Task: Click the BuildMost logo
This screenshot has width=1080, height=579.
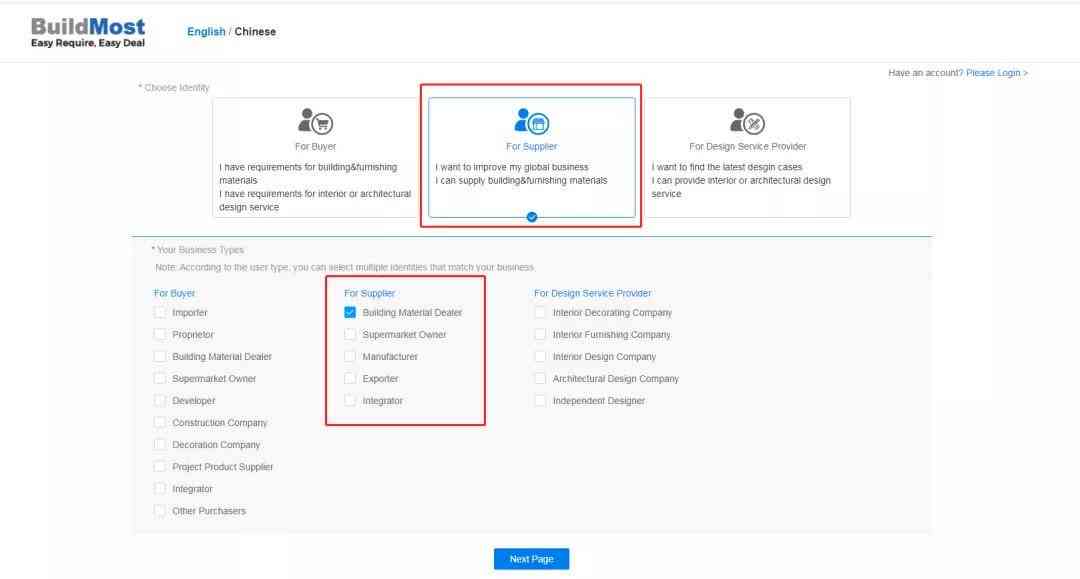Action: pos(87,32)
